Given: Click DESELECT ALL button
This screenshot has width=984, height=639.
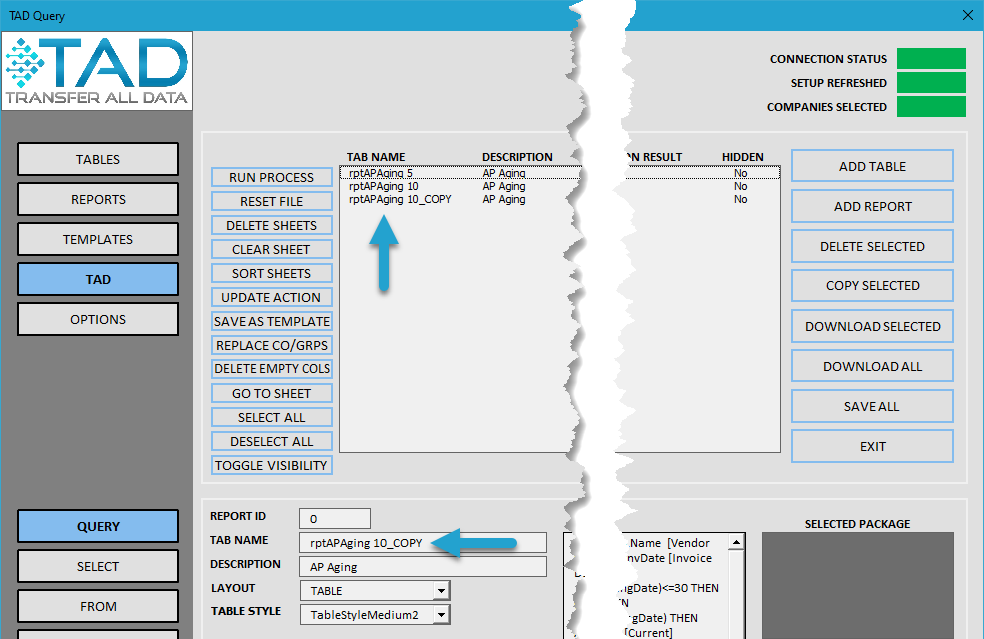Looking at the screenshot, I should 272,441.
